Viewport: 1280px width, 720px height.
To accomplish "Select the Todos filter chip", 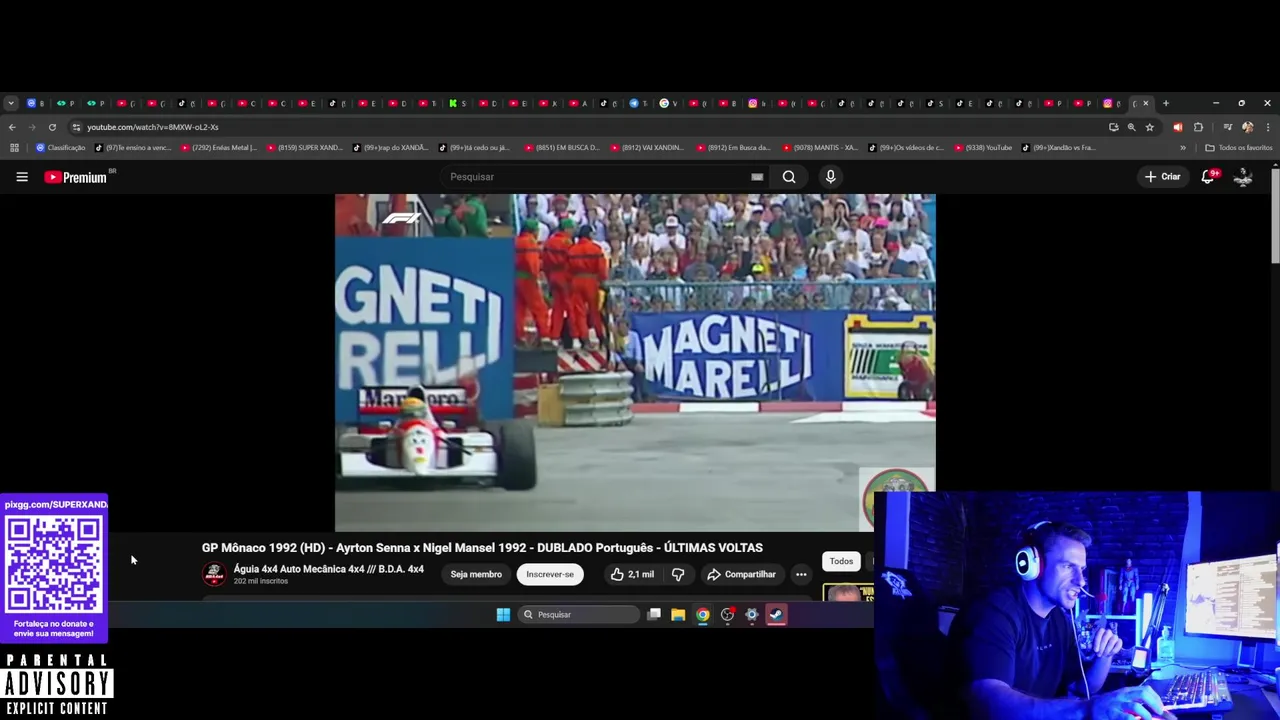I will coord(841,561).
